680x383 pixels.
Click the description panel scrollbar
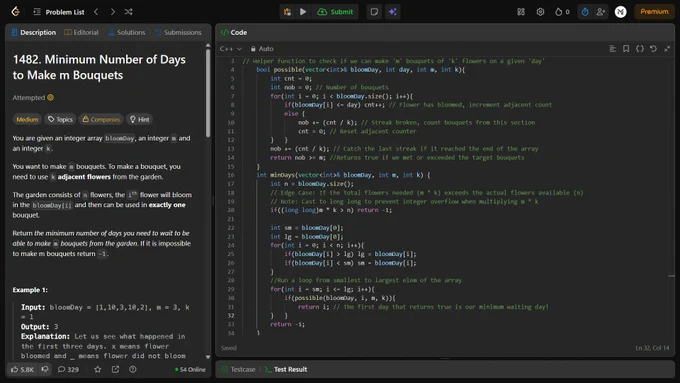tap(208, 93)
